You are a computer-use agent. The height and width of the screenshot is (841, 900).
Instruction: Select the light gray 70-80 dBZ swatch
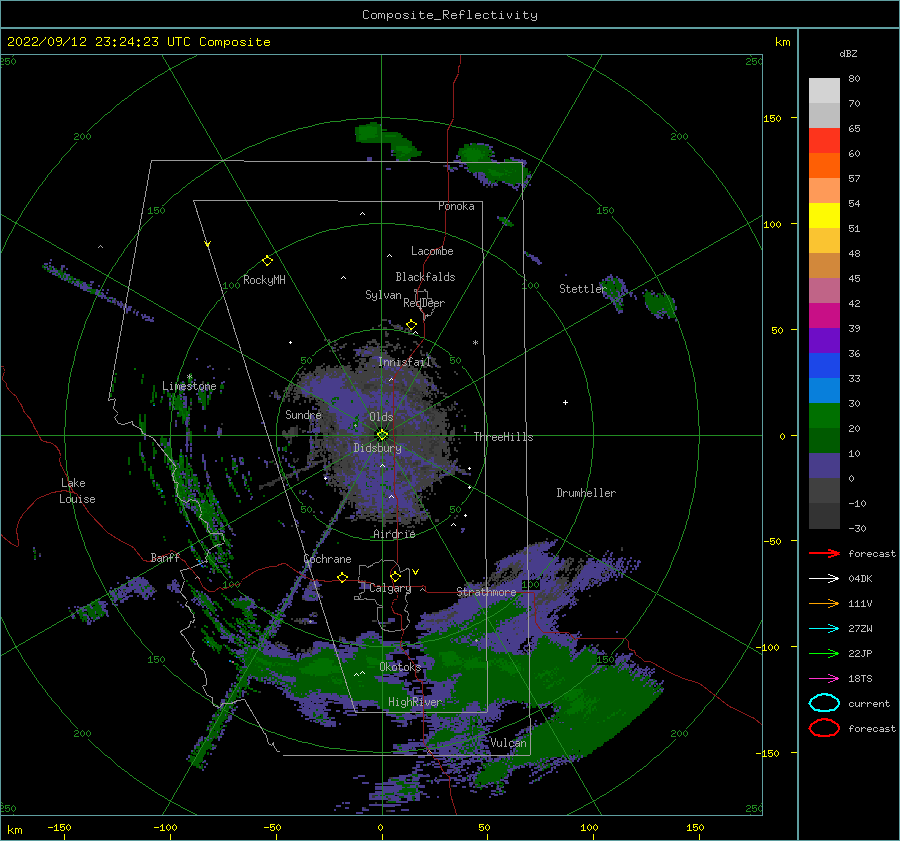pyautogui.click(x=824, y=90)
